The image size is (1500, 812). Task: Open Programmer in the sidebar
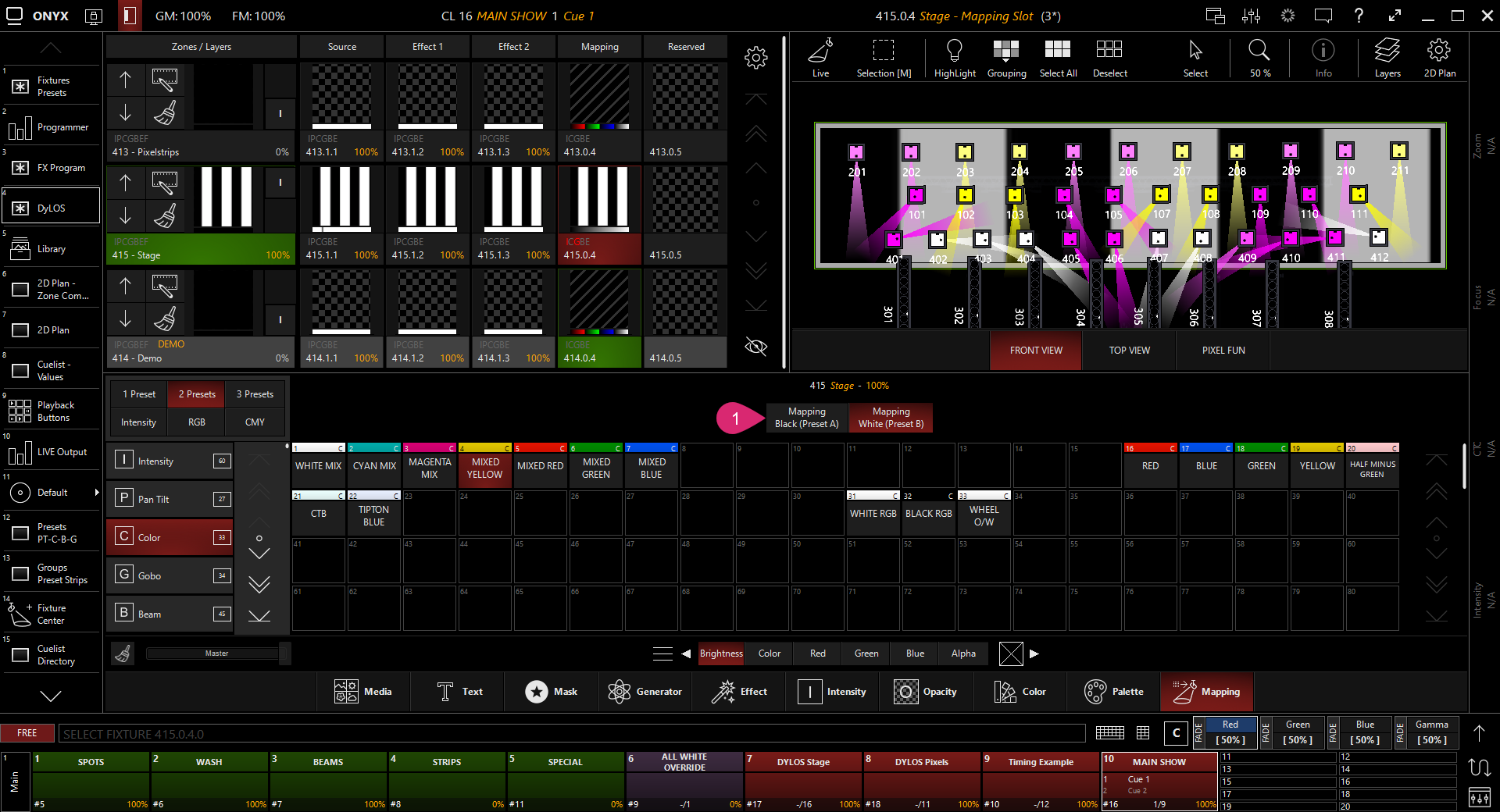pos(51,127)
